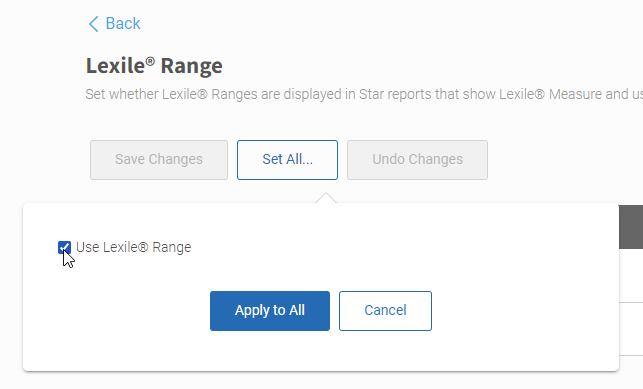Apply the setting with Apply to All

[270, 311]
